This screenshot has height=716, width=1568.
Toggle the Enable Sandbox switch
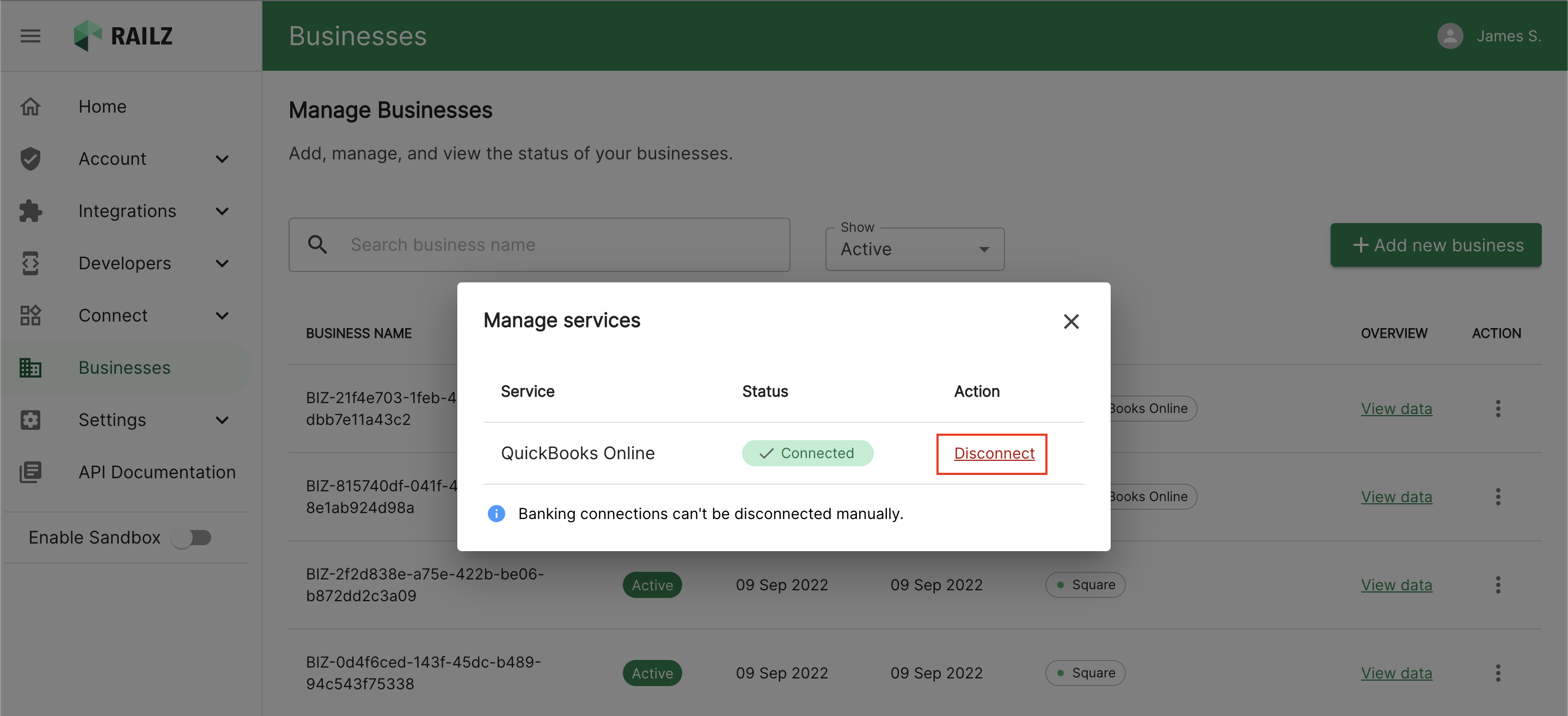pos(191,538)
